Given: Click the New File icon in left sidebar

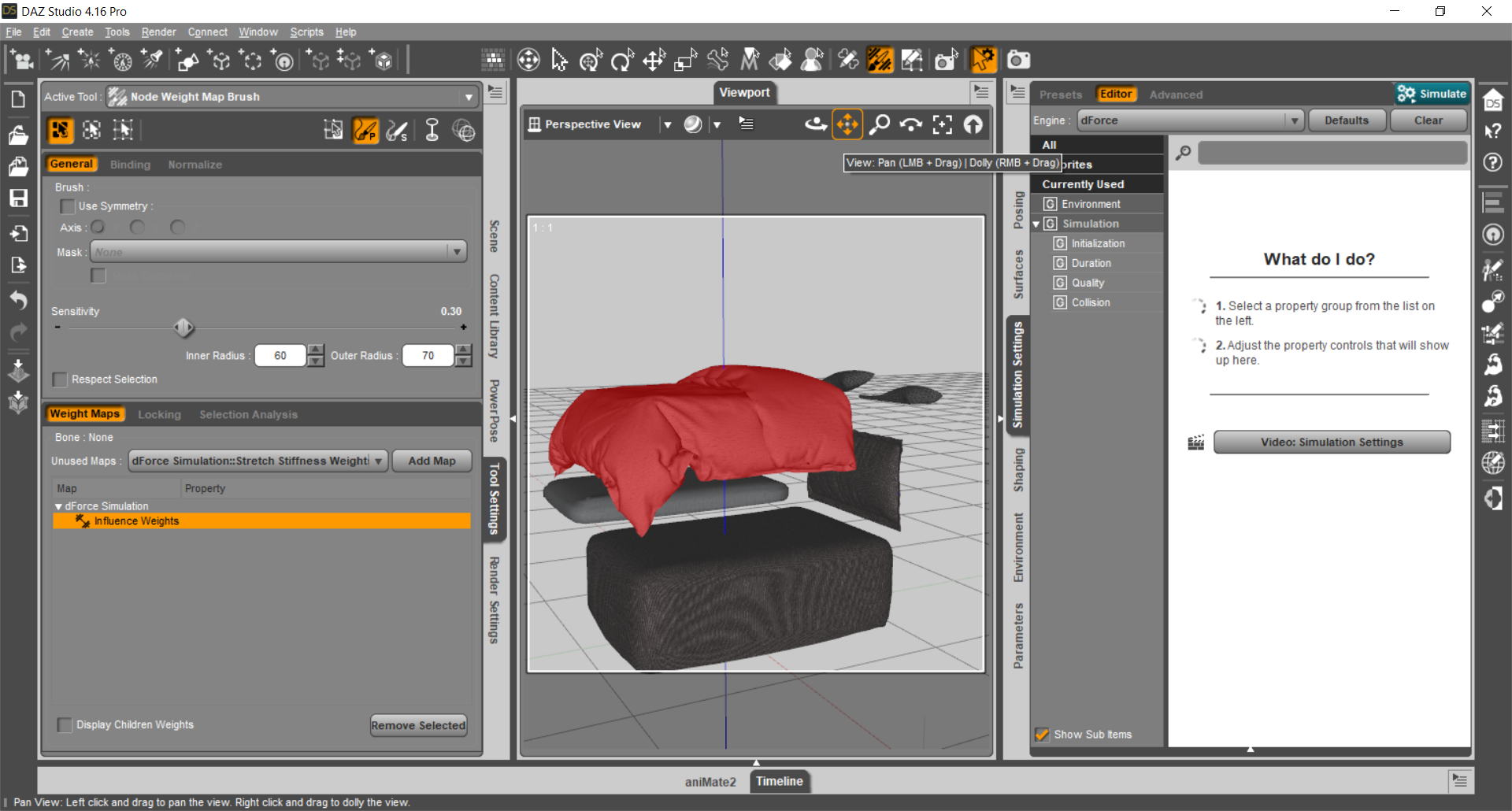Looking at the screenshot, I should click(18, 99).
